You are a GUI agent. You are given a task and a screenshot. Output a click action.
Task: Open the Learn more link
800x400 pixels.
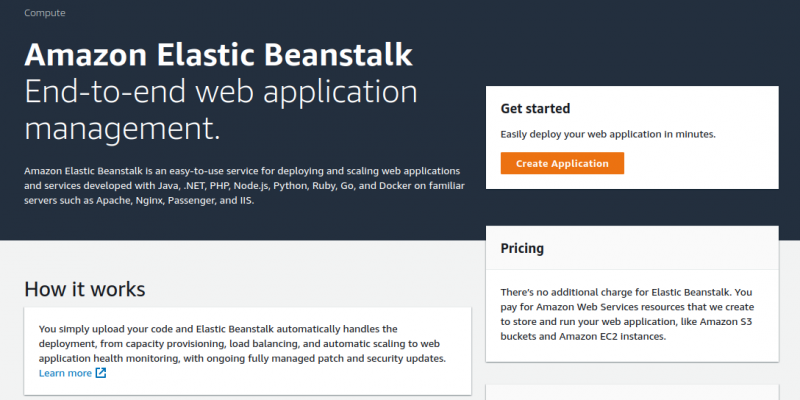point(65,373)
